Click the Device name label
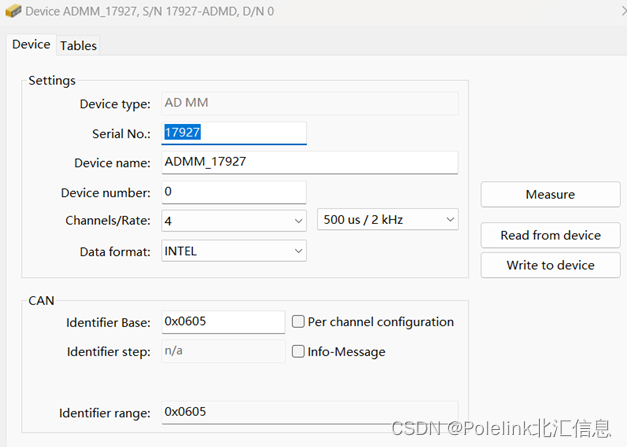This screenshot has height=447, width=627. (x=112, y=163)
